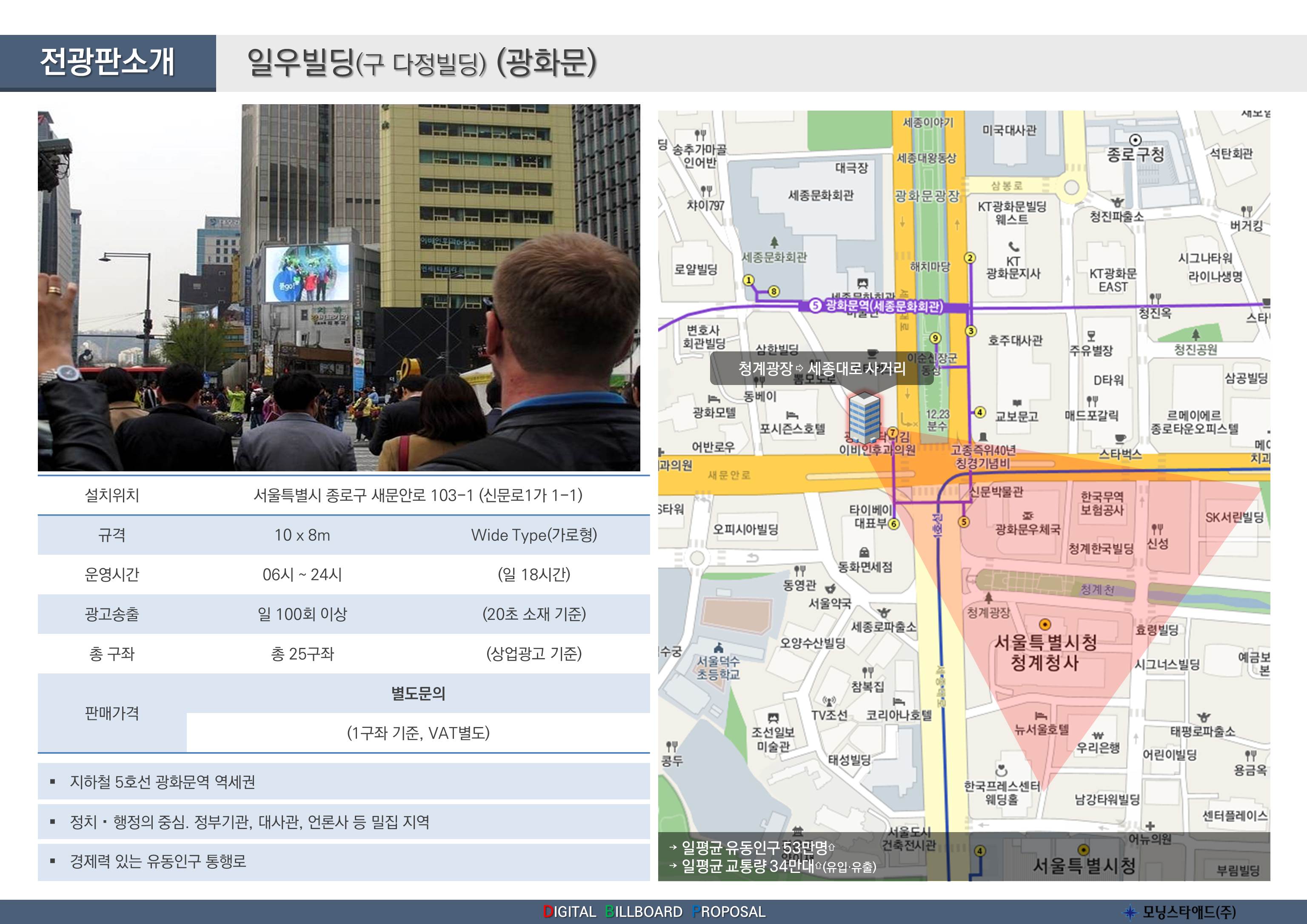Click exit 6 marker by 타이베이대표부

click(894, 524)
